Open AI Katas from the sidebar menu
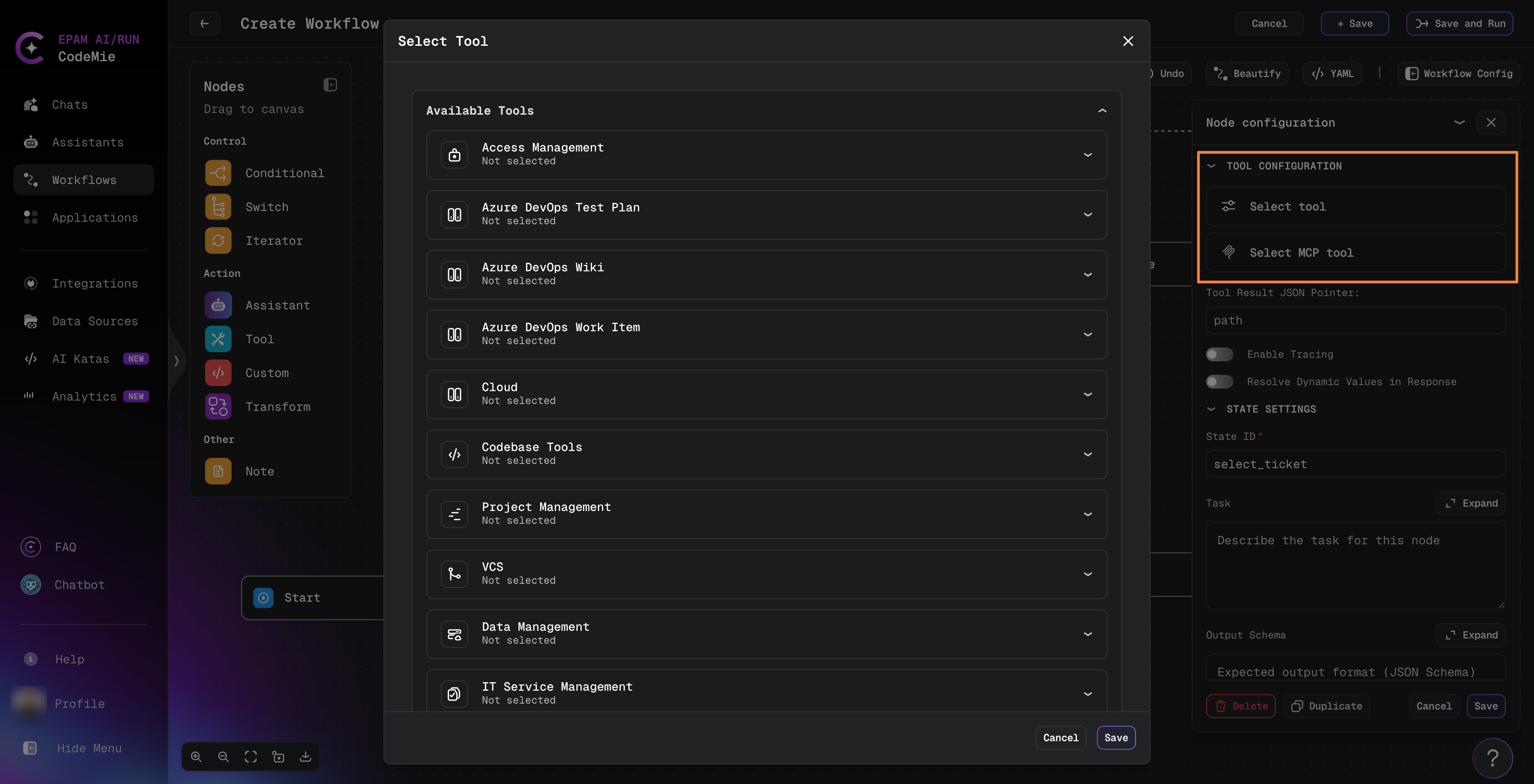The height and width of the screenshot is (784, 1534). [80, 358]
